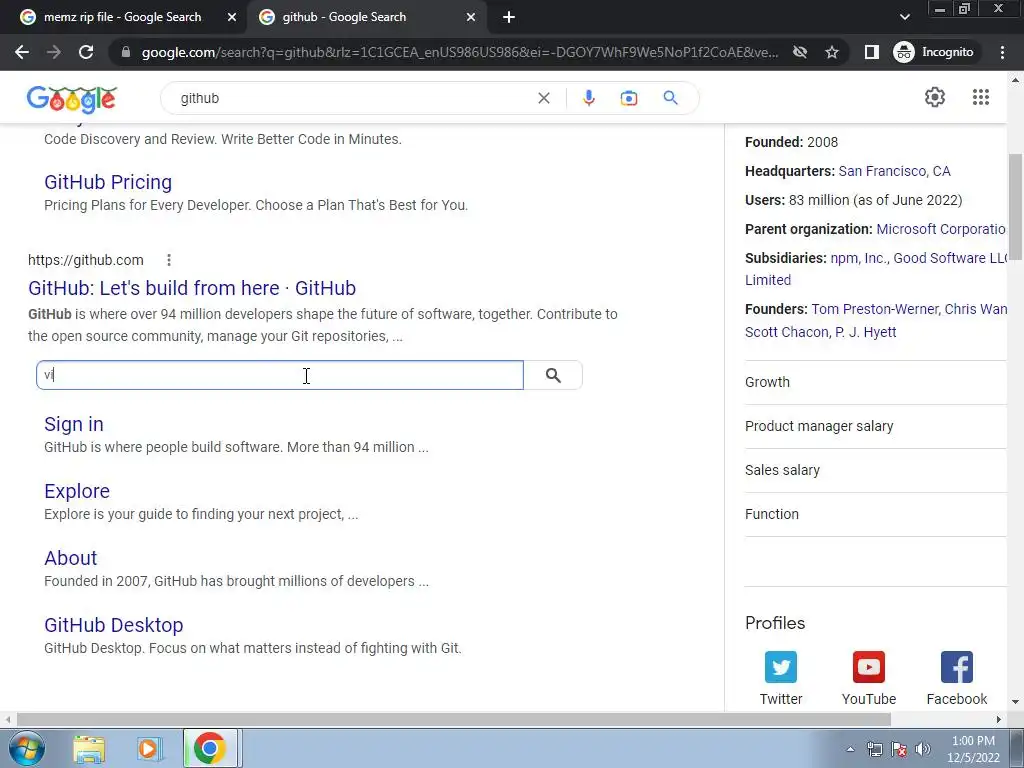
Task: Open the GitHub: Let's build from here result
Action: click(x=192, y=288)
